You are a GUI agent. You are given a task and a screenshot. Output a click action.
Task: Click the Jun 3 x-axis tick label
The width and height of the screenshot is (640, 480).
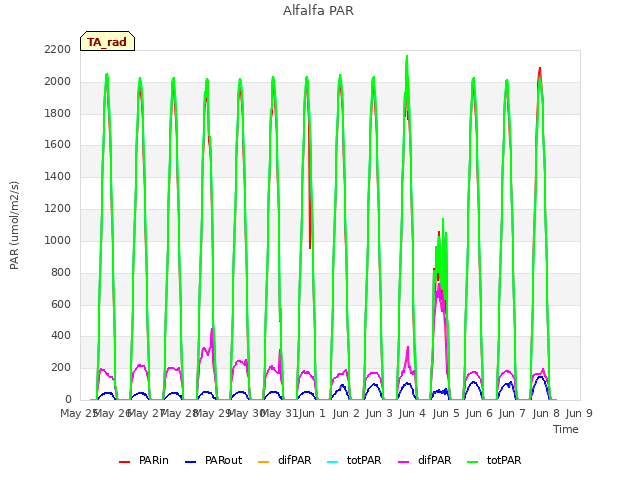click(379, 413)
